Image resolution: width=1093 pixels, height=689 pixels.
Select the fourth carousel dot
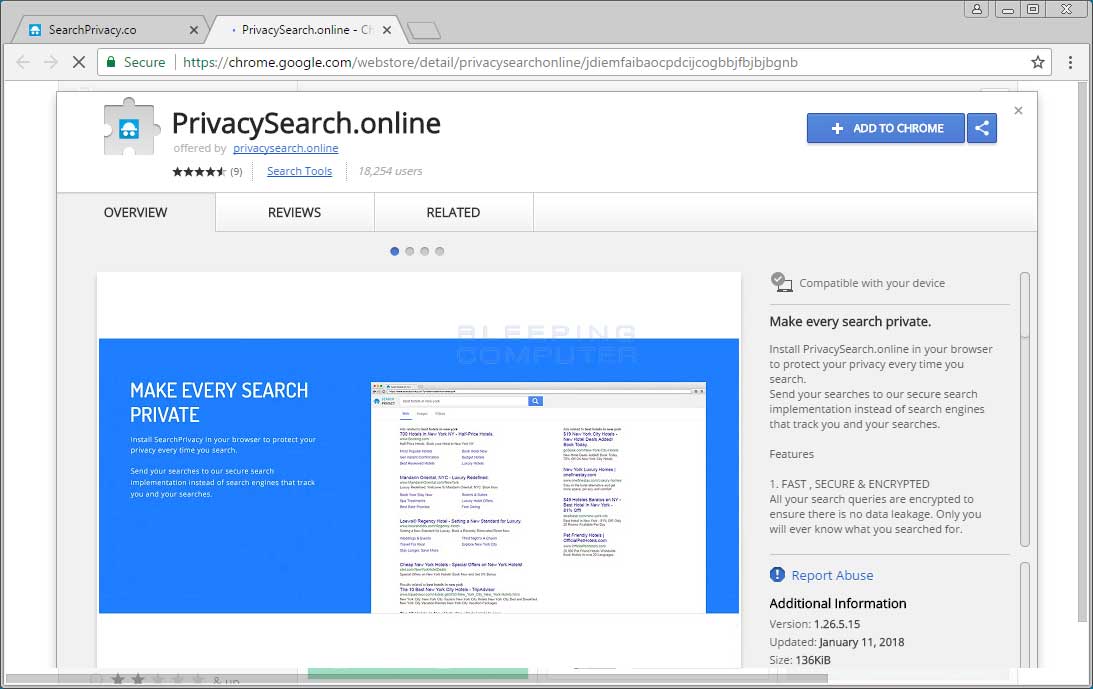tap(440, 251)
